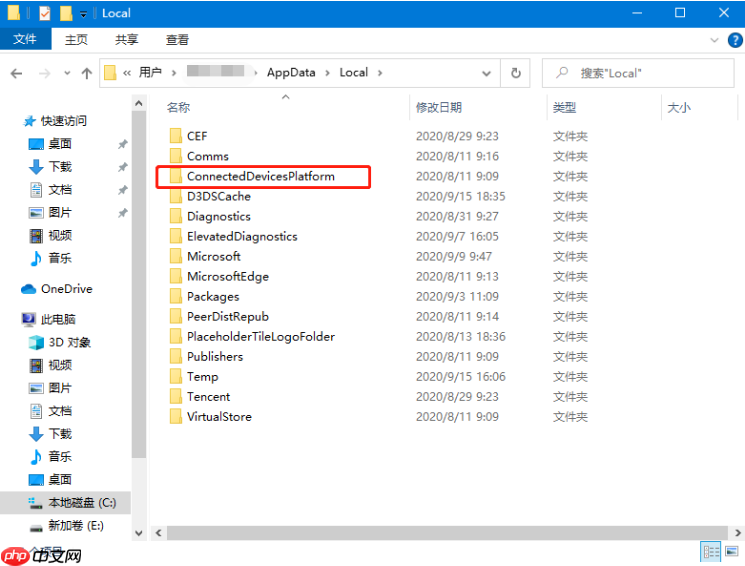Screen dimensions: 745x566
Task: Click the horizontal scrollbar left arrow
Action: pos(159,533)
